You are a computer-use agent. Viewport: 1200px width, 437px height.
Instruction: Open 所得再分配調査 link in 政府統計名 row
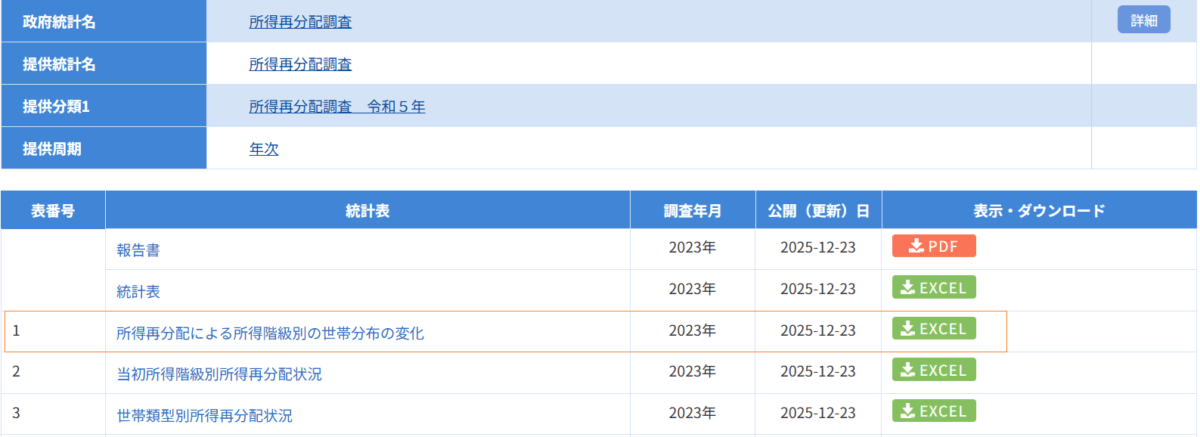coord(300,21)
